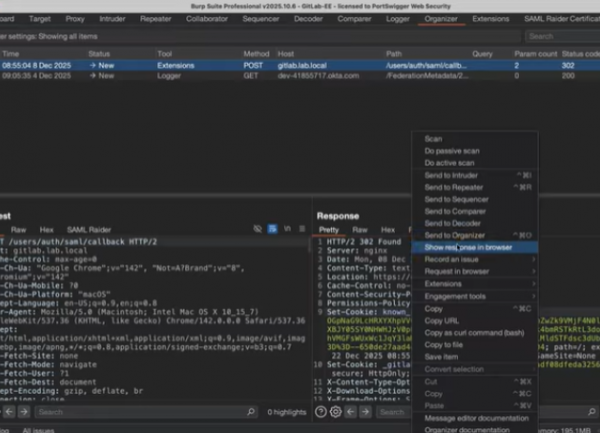The width and height of the screenshot is (600, 433).
Task: Switch to the Intruder tab
Action: tap(112, 19)
